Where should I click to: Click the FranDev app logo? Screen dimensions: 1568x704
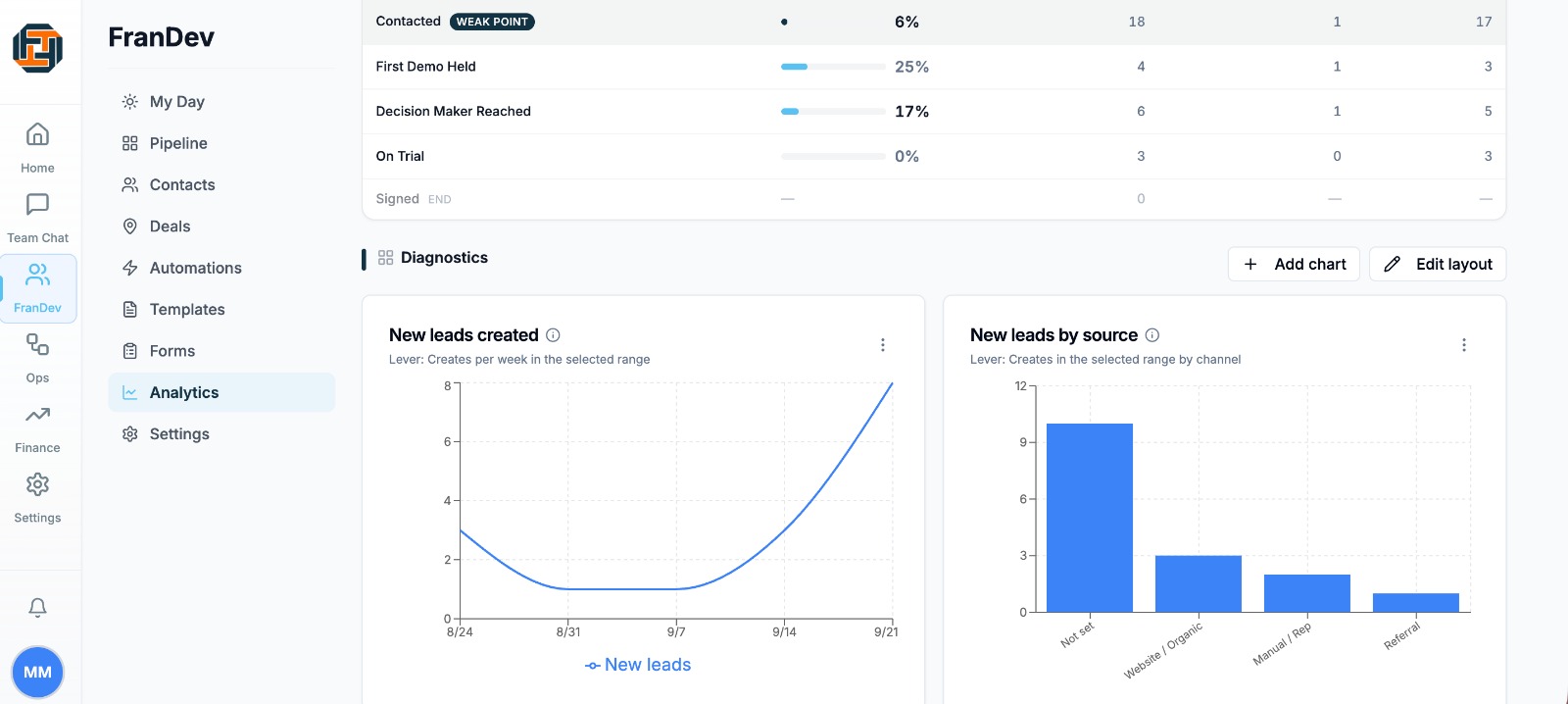[37, 48]
